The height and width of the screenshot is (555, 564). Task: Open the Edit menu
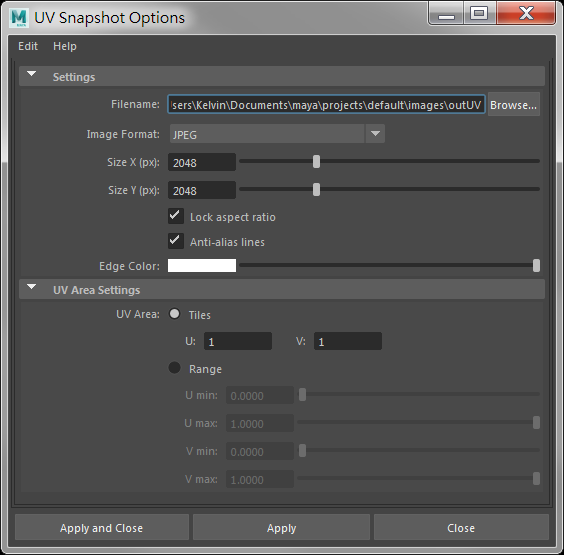[x=28, y=46]
